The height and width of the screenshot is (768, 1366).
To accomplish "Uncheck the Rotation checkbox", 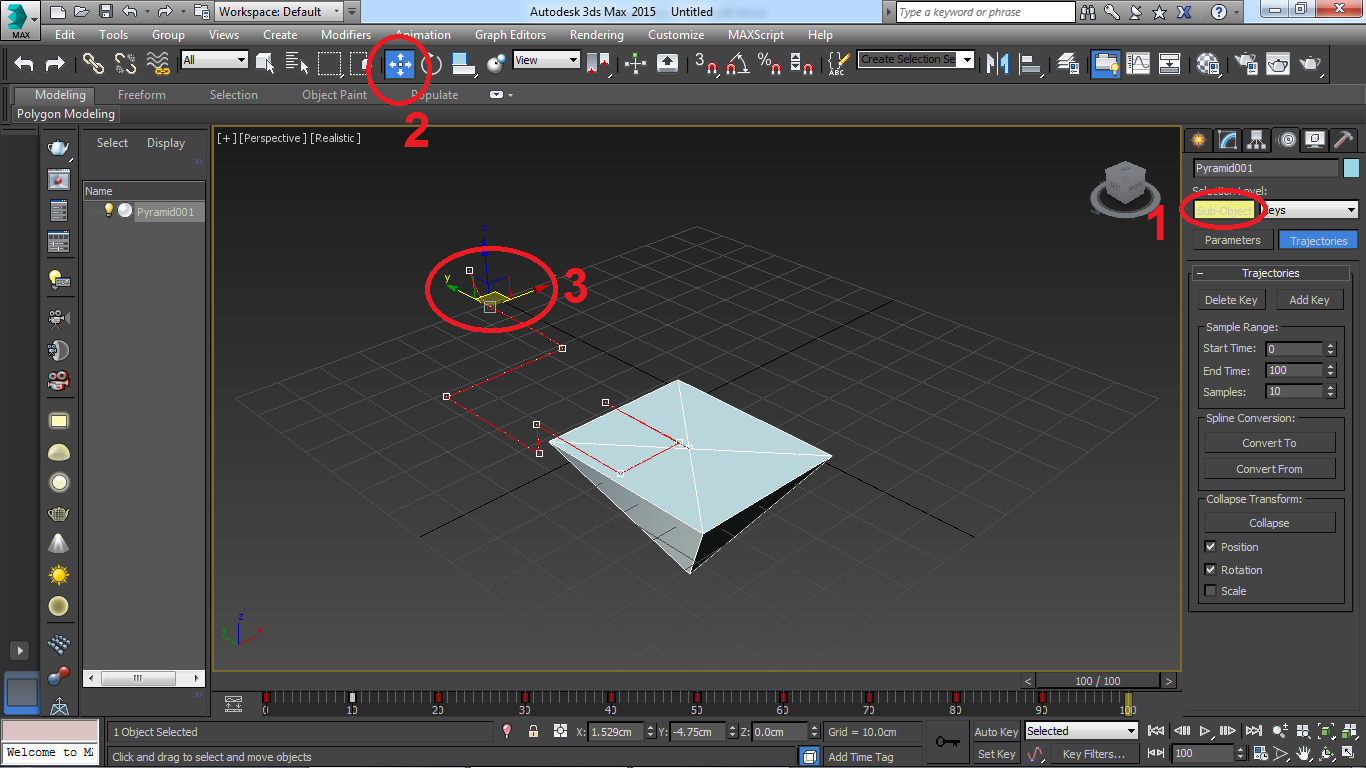I will pyautogui.click(x=1211, y=570).
